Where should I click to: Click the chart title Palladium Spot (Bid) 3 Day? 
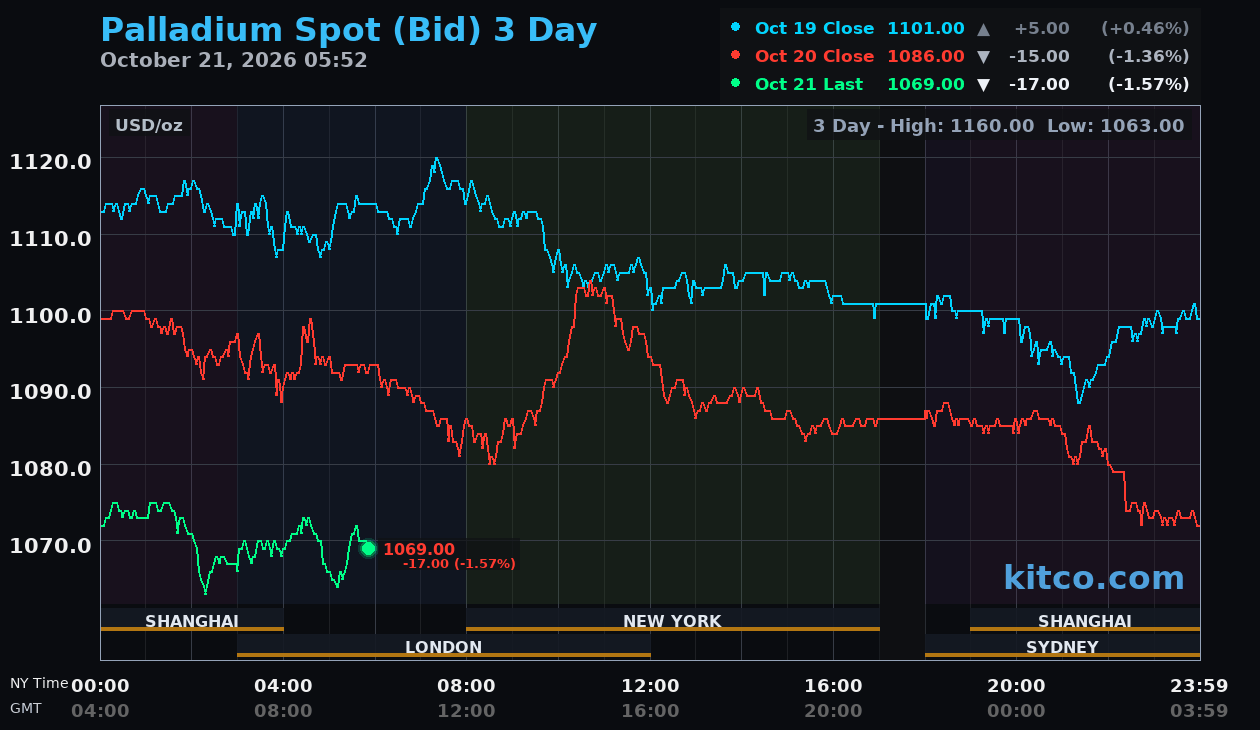click(349, 31)
